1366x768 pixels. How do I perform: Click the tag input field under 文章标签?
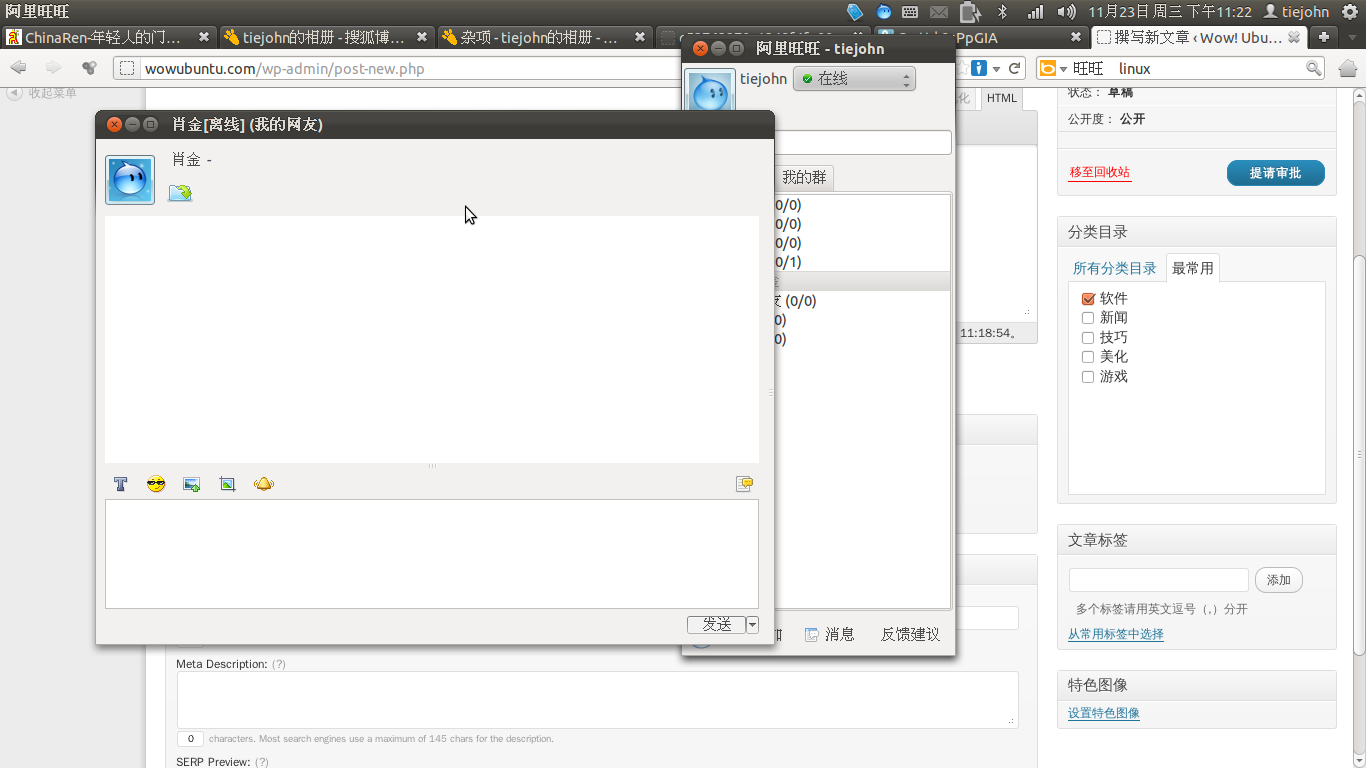1158,580
